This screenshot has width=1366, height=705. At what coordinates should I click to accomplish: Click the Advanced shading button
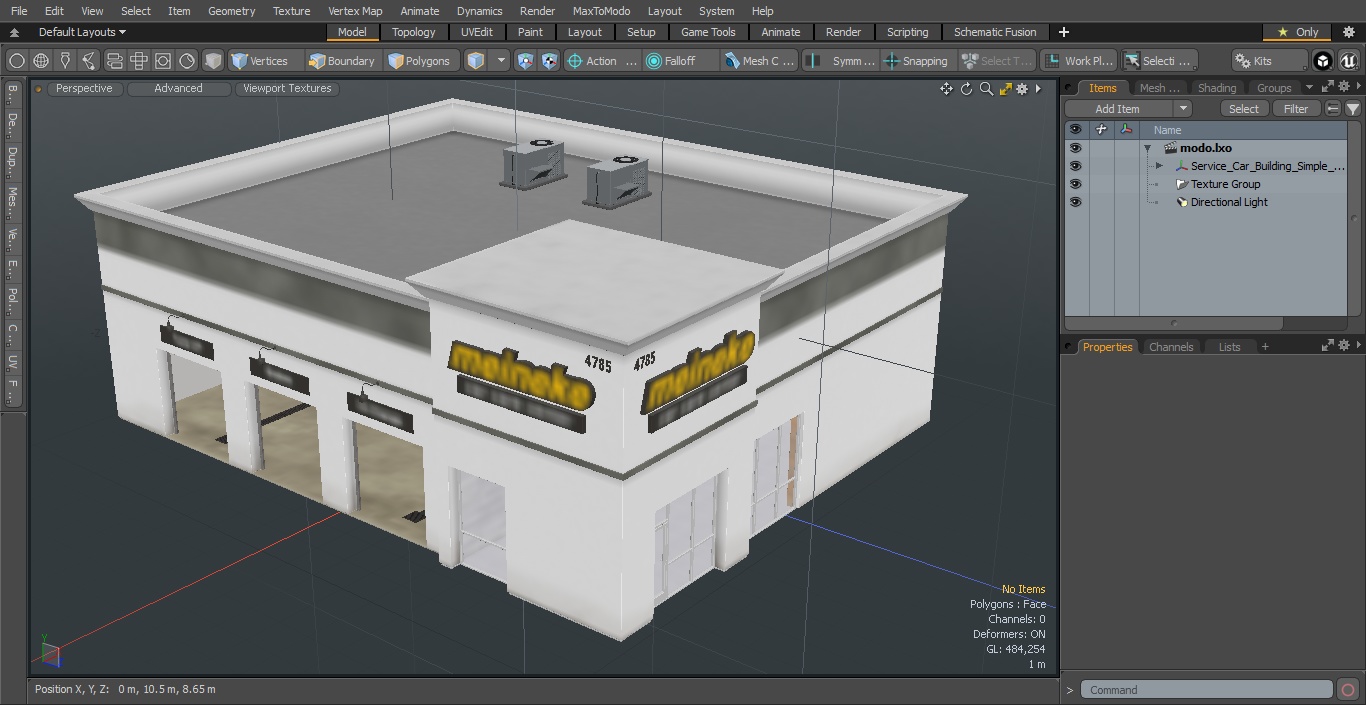point(178,88)
